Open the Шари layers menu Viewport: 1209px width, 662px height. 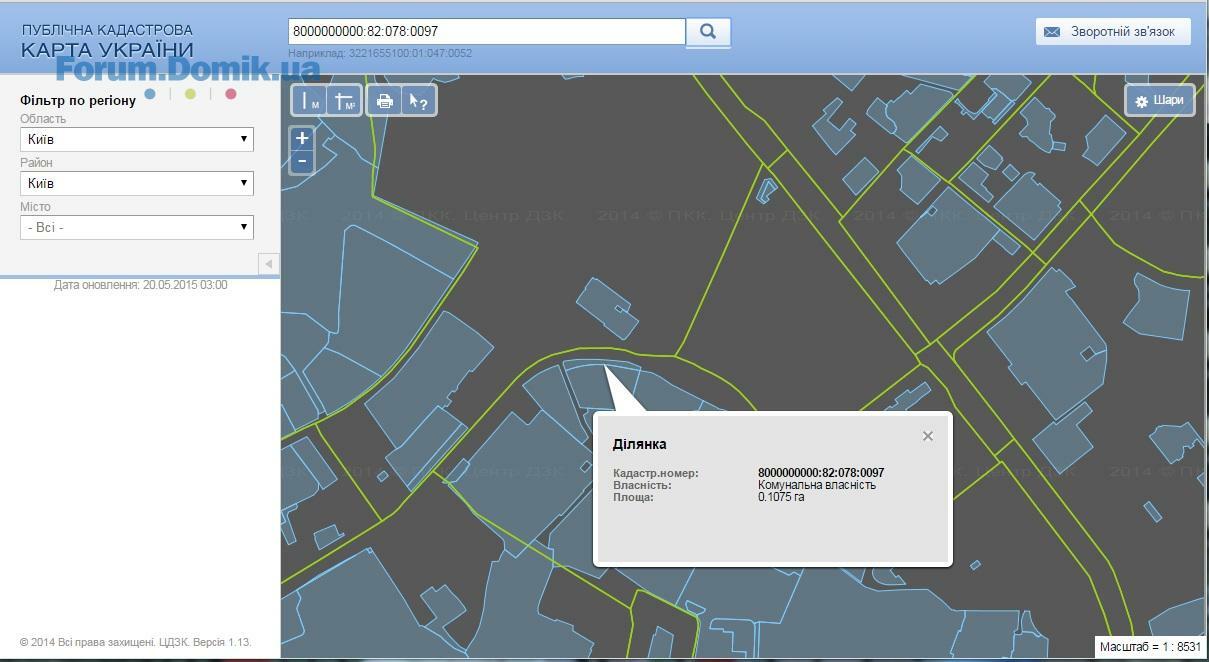[x=1159, y=100]
